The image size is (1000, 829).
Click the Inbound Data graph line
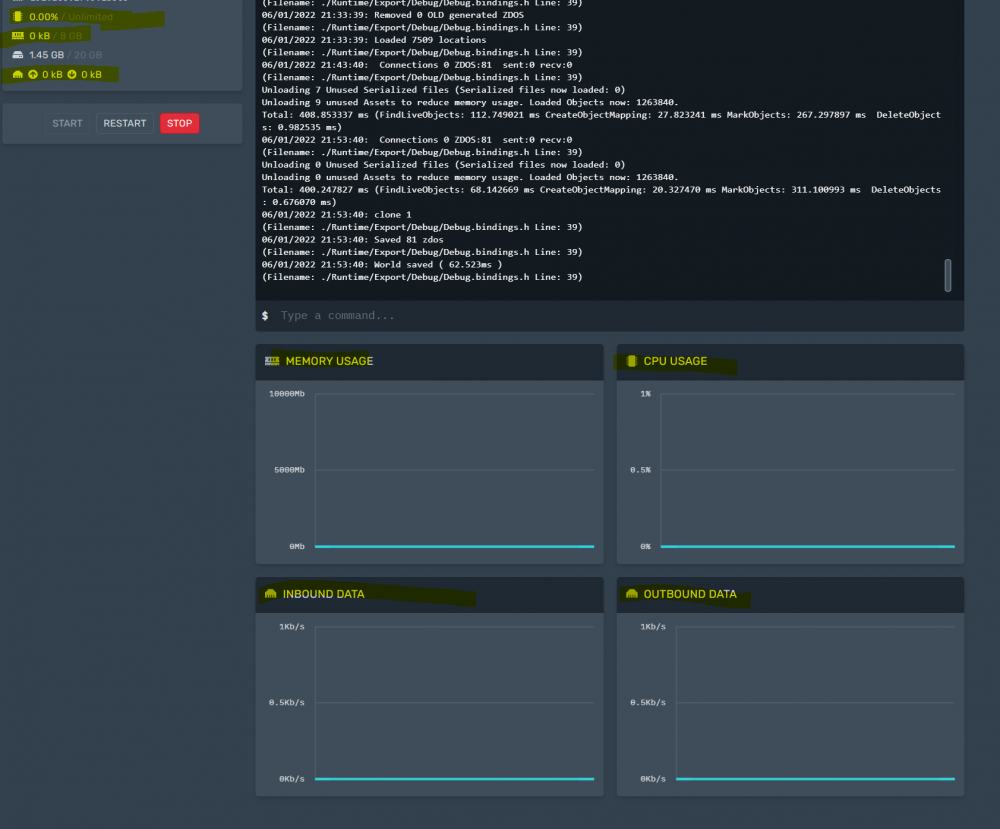tap(454, 779)
